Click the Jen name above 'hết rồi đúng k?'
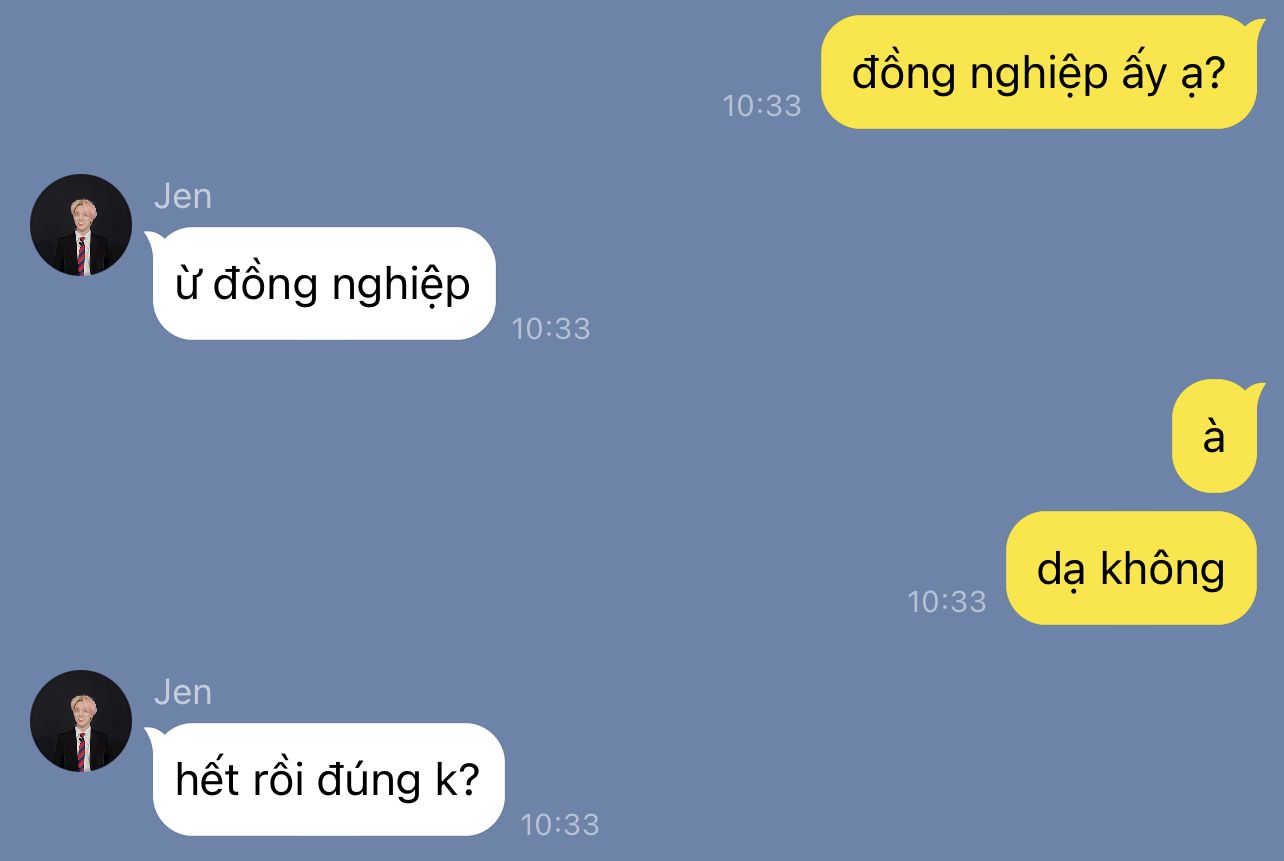The height and width of the screenshot is (861, 1284). coord(183,692)
